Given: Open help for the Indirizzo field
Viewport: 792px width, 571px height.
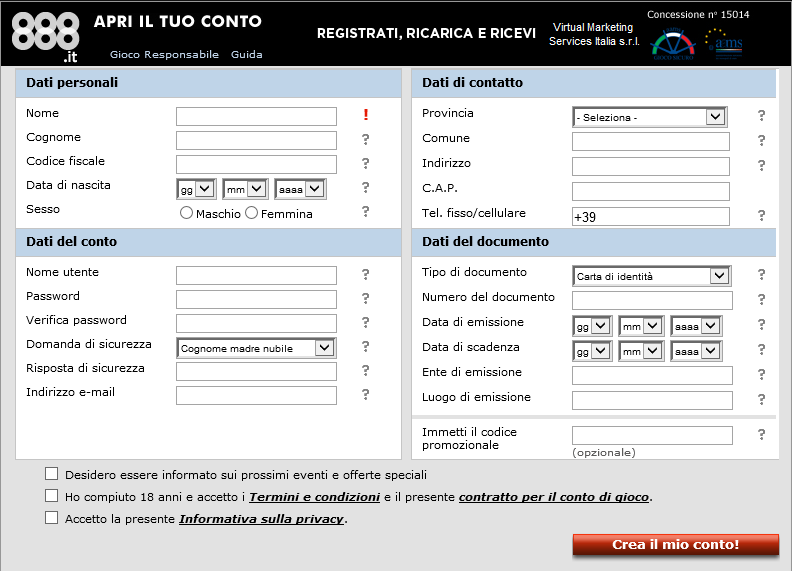Looking at the screenshot, I should pos(762,165).
